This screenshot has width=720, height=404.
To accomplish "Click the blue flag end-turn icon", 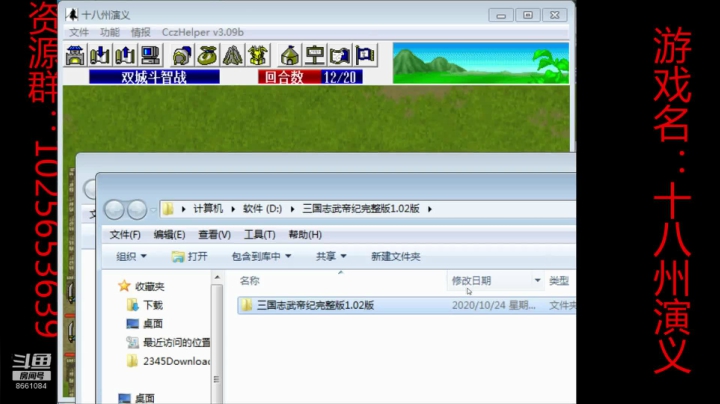I will pos(365,55).
